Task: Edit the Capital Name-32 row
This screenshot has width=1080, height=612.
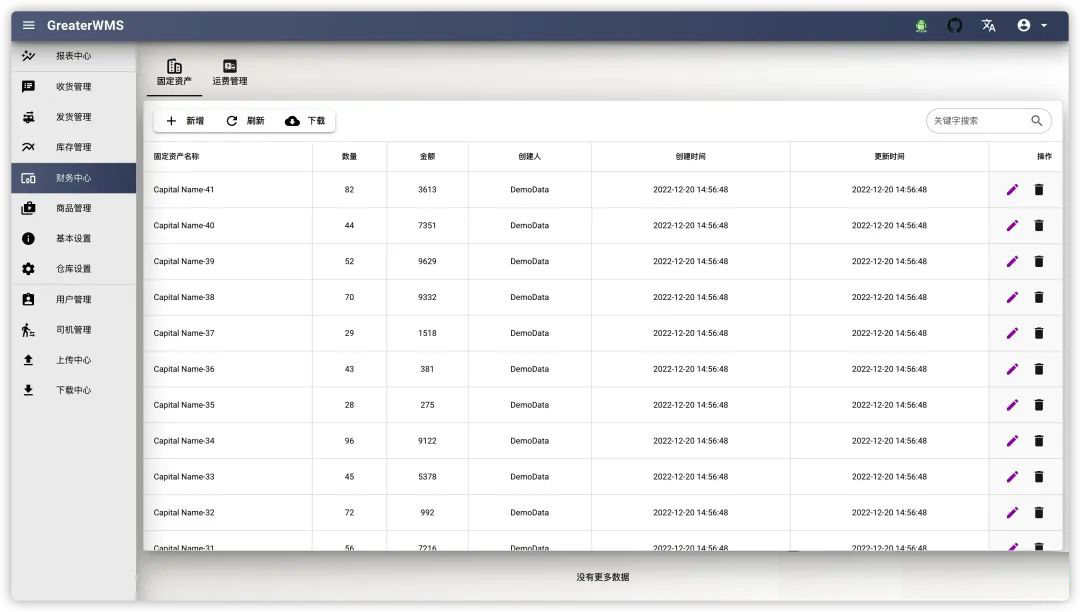Action: 1012,512
